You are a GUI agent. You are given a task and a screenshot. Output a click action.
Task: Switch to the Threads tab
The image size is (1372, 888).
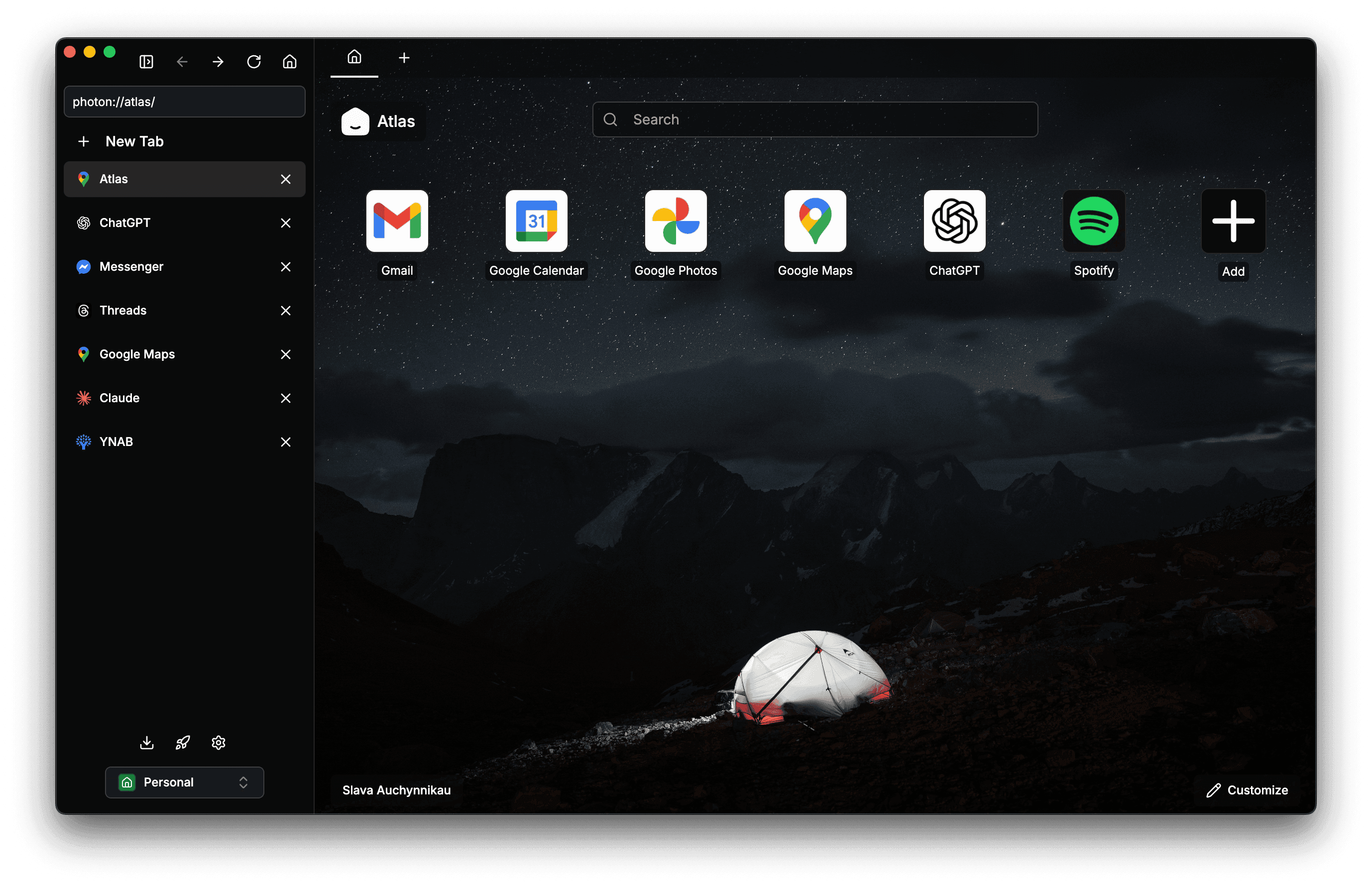click(x=185, y=311)
